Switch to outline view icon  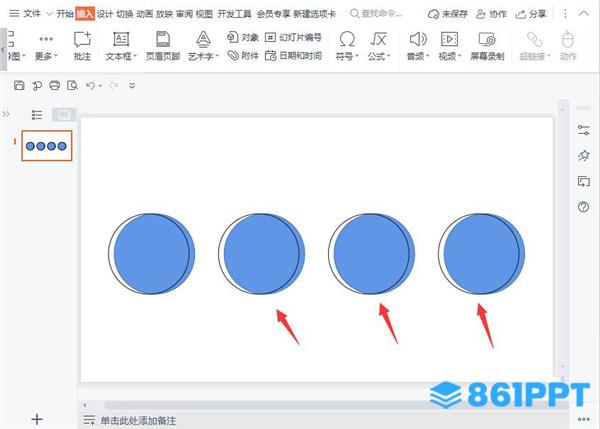click(37, 114)
